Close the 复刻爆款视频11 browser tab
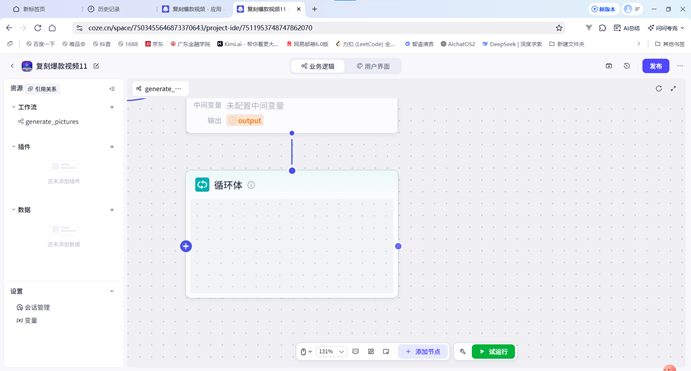 (x=298, y=9)
